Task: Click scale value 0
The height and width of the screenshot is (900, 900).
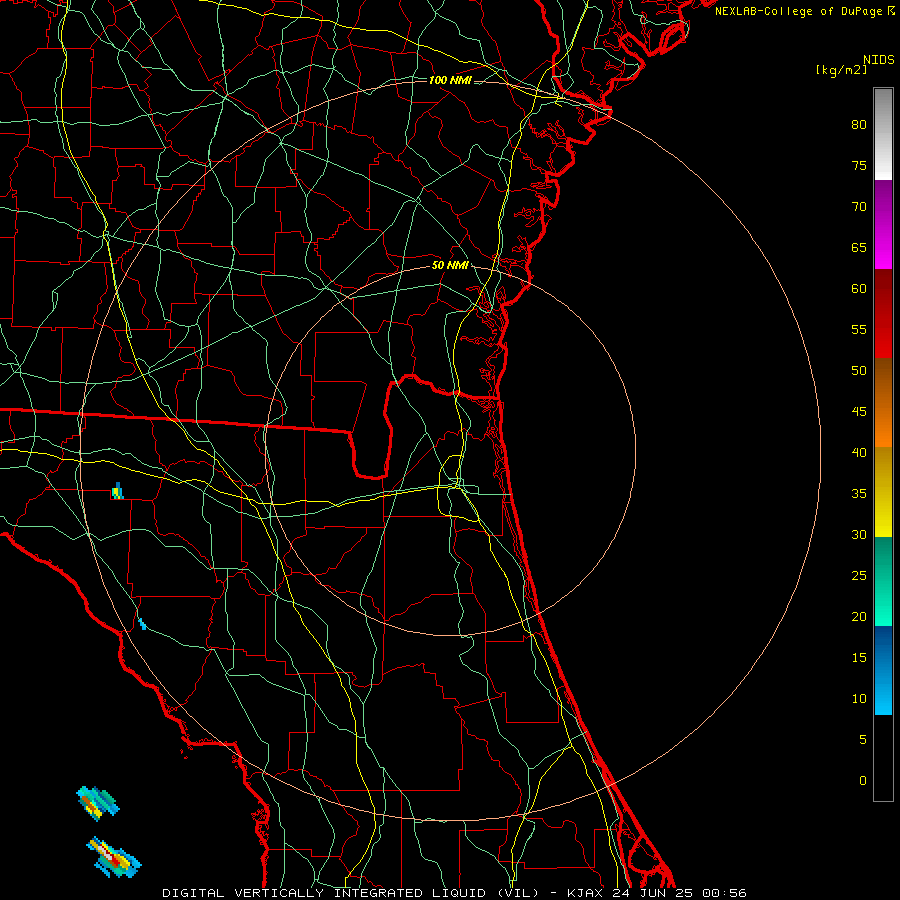Action: [863, 781]
